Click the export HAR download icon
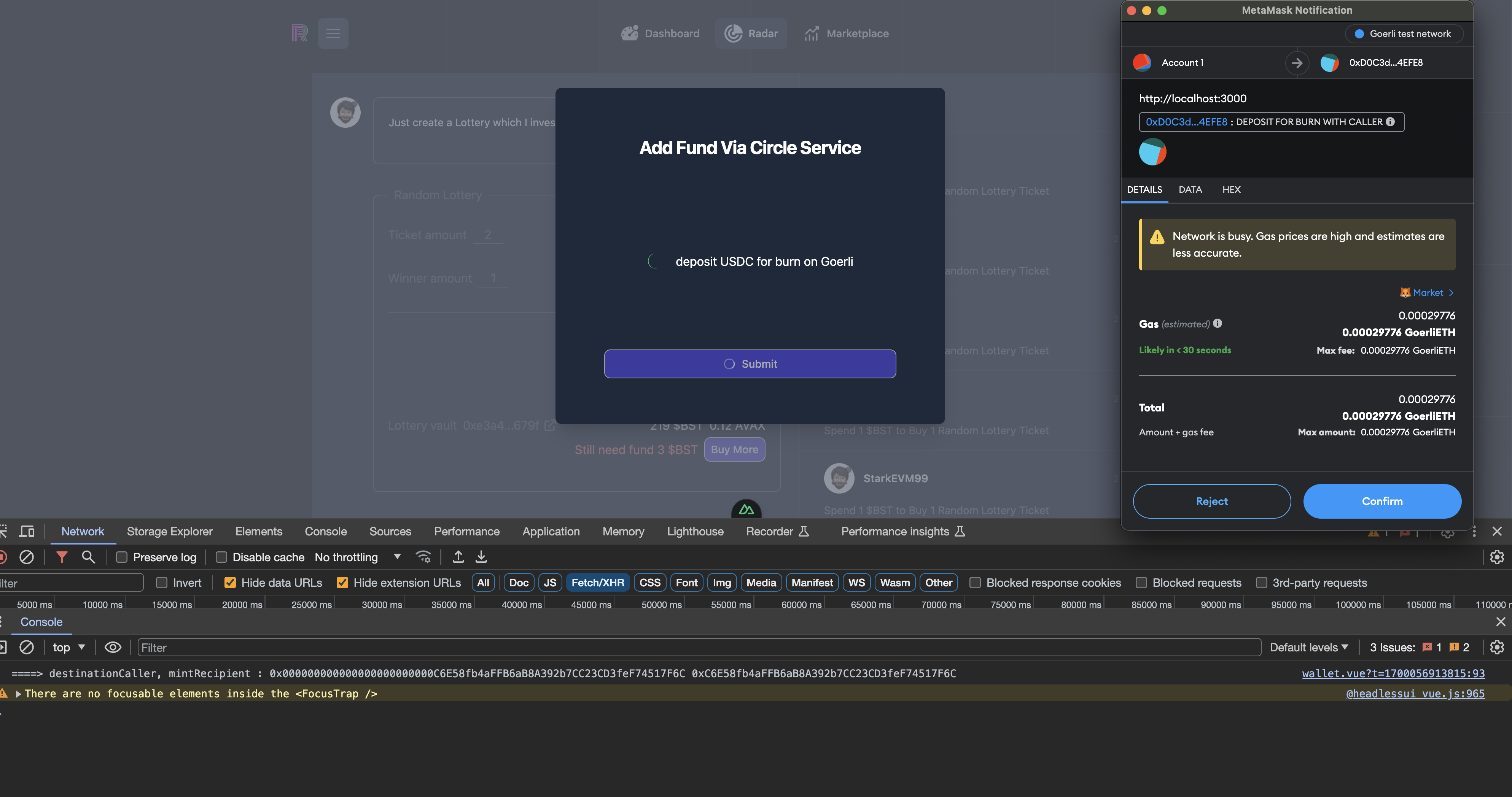Image resolution: width=1512 pixels, height=797 pixels. pyautogui.click(x=481, y=557)
